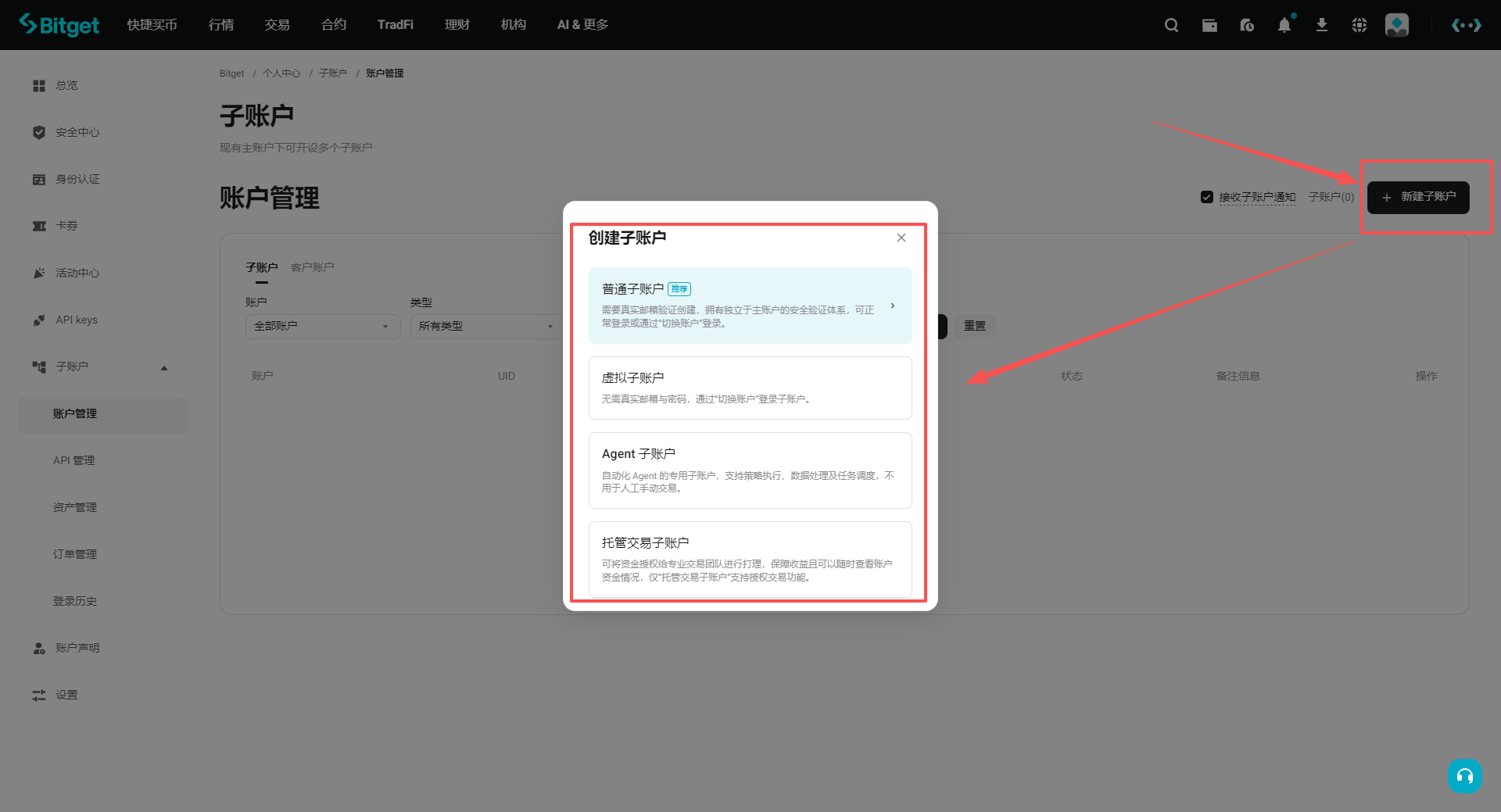Click the 活动中心 party icon
1501x812 pixels.
pyautogui.click(x=39, y=273)
